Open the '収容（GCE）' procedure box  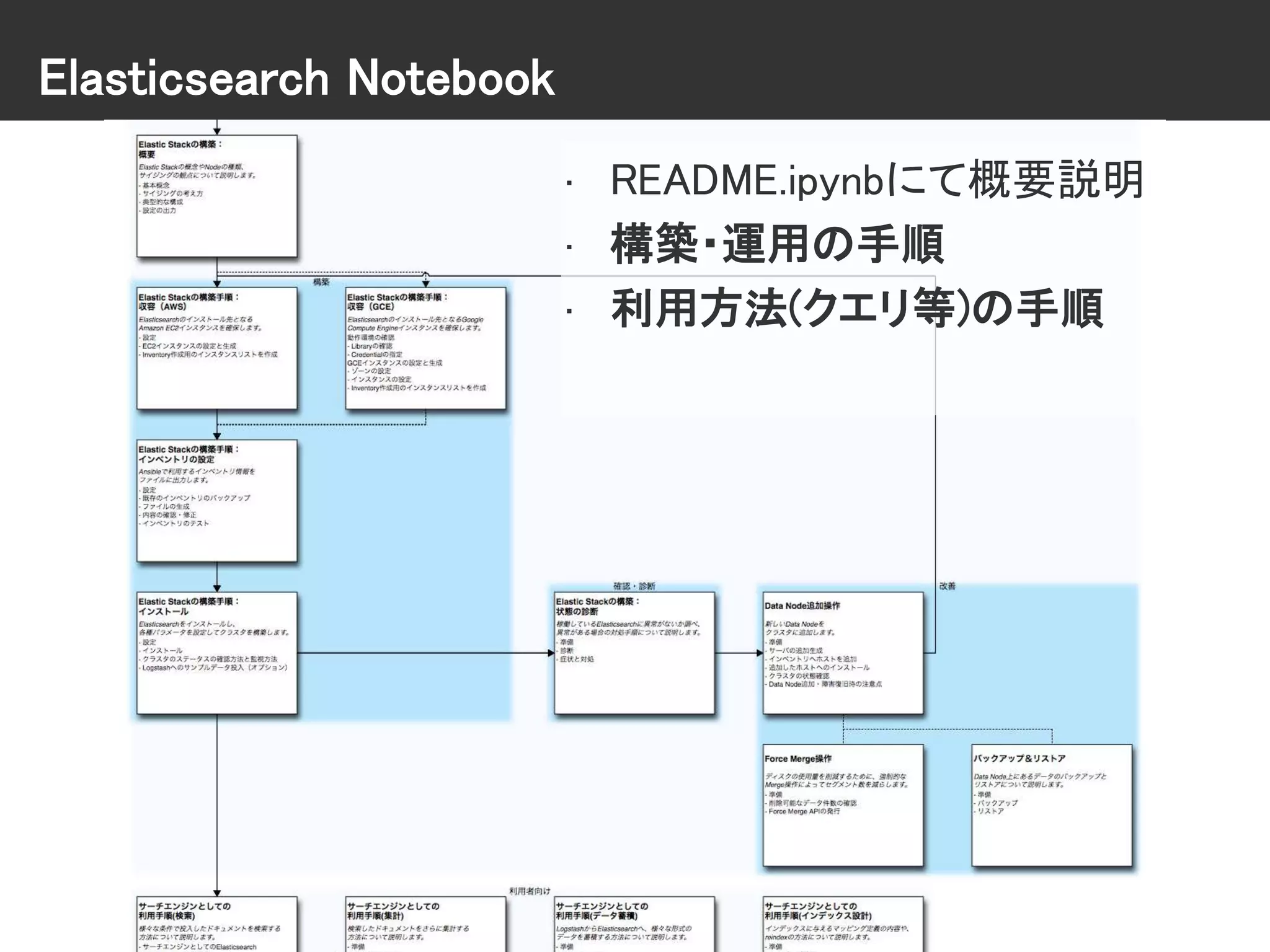pyautogui.click(x=425, y=348)
